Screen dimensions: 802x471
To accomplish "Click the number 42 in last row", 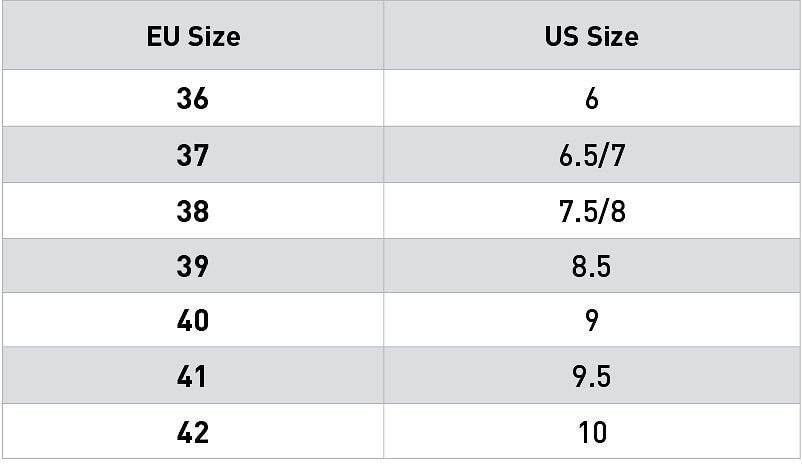I will coord(192,432).
